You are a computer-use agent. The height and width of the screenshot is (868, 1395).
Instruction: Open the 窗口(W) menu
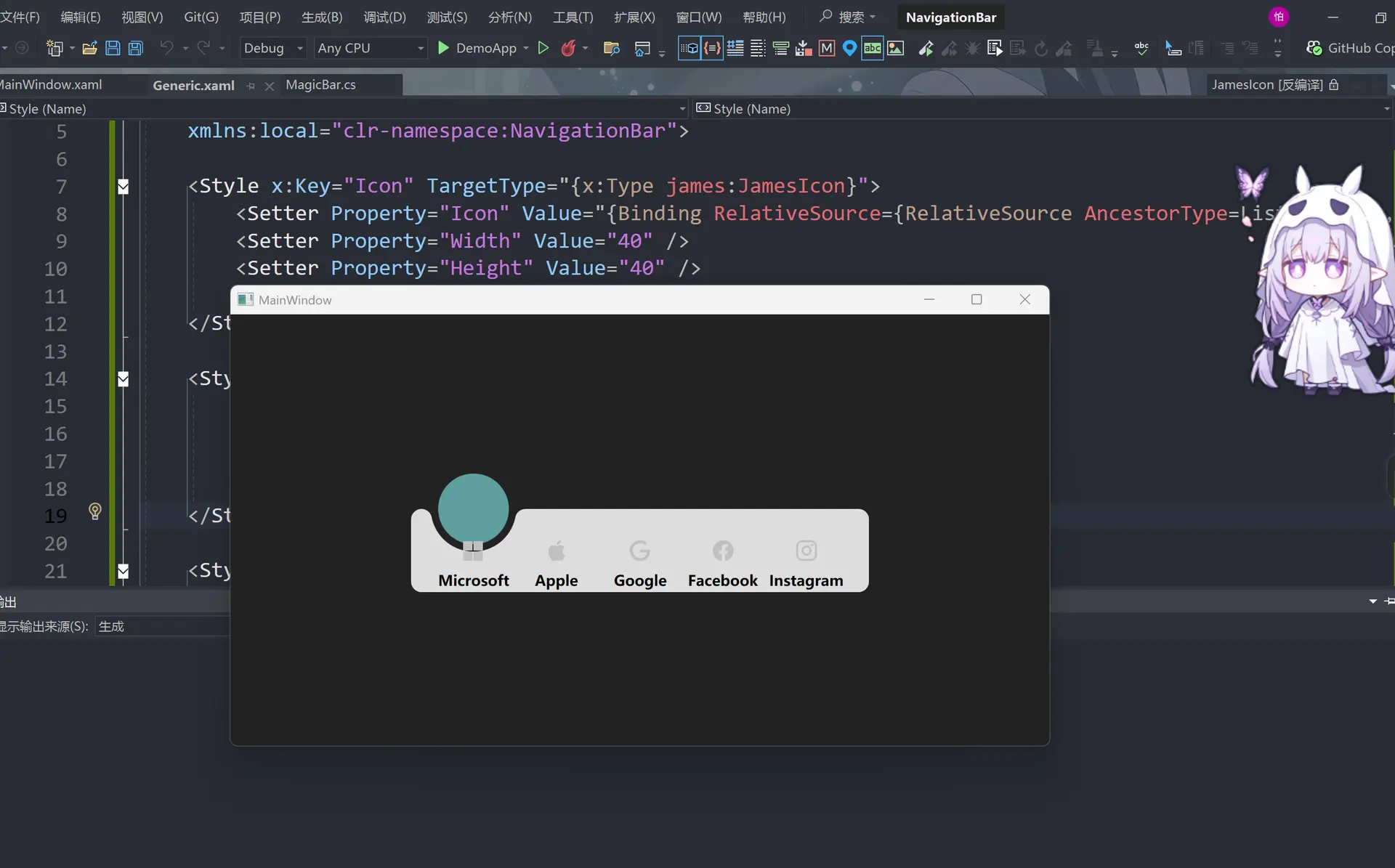coord(699,17)
